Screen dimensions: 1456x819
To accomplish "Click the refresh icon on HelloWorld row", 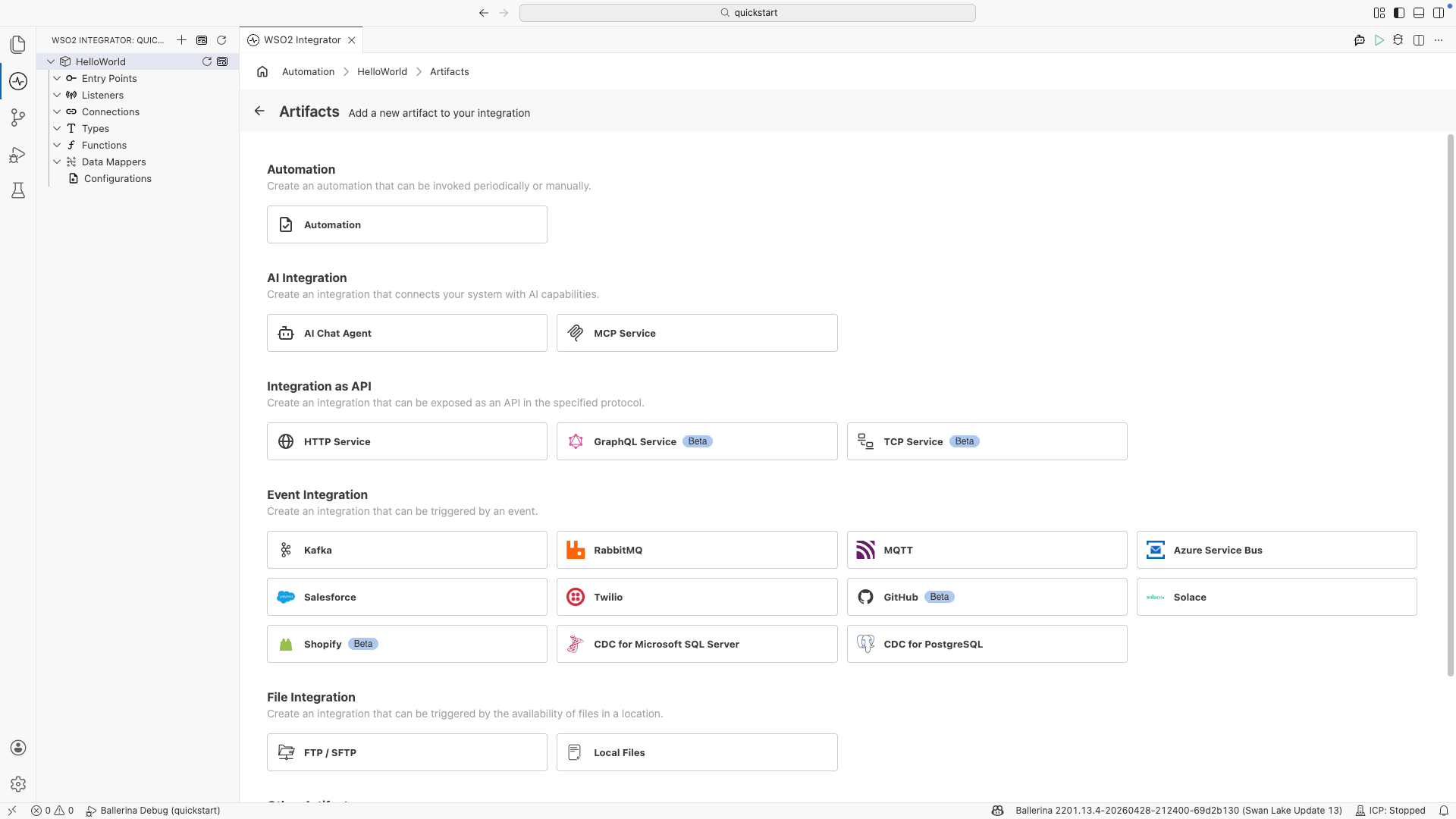I will click(x=206, y=61).
